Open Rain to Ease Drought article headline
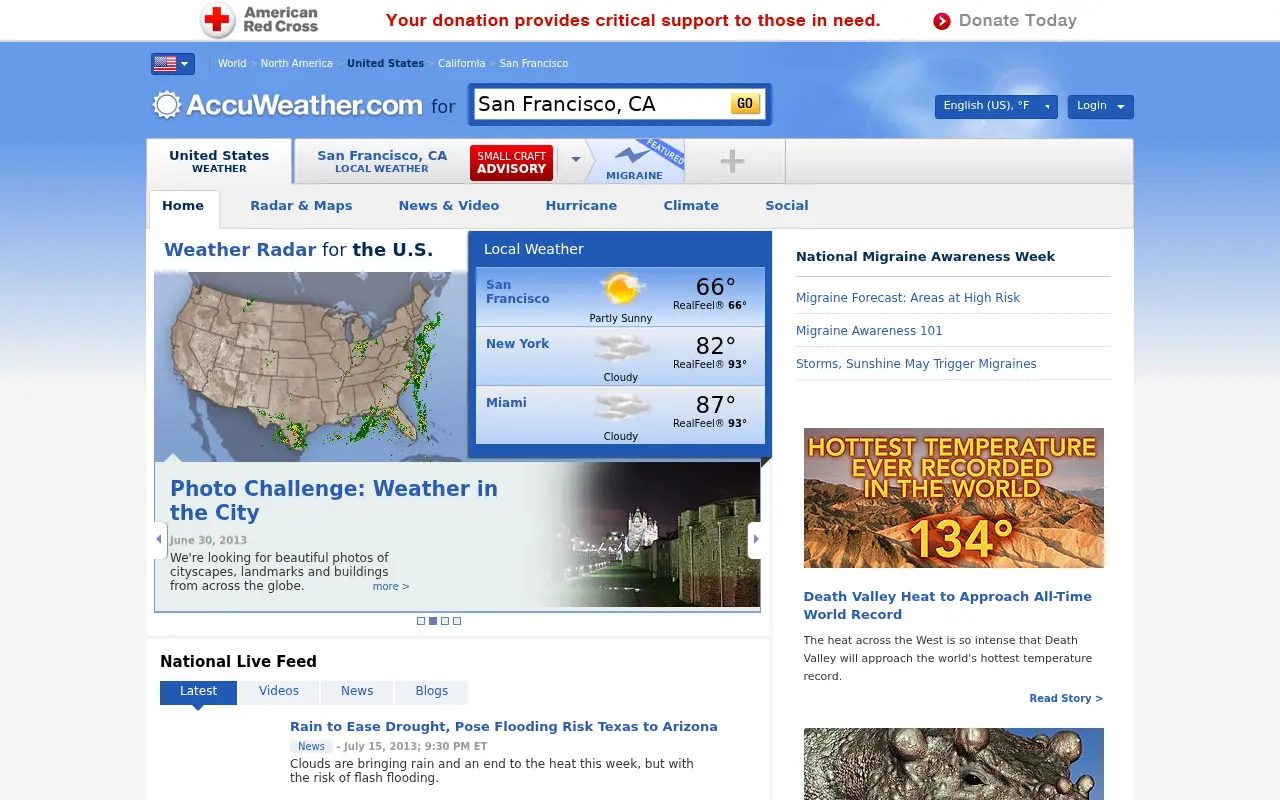The height and width of the screenshot is (800, 1280). (504, 727)
